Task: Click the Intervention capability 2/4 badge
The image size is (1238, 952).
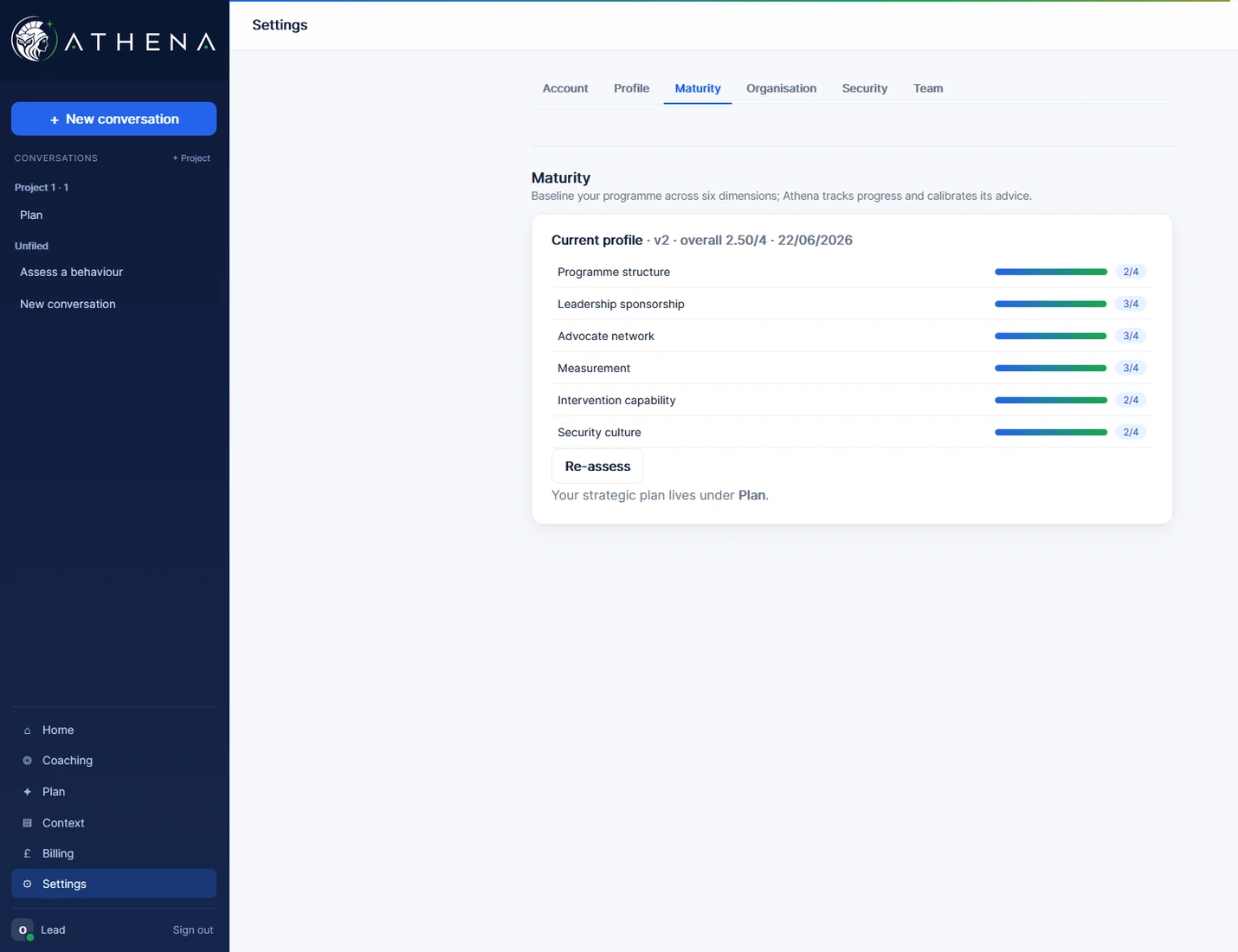Action: click(x=1131, y=400)
